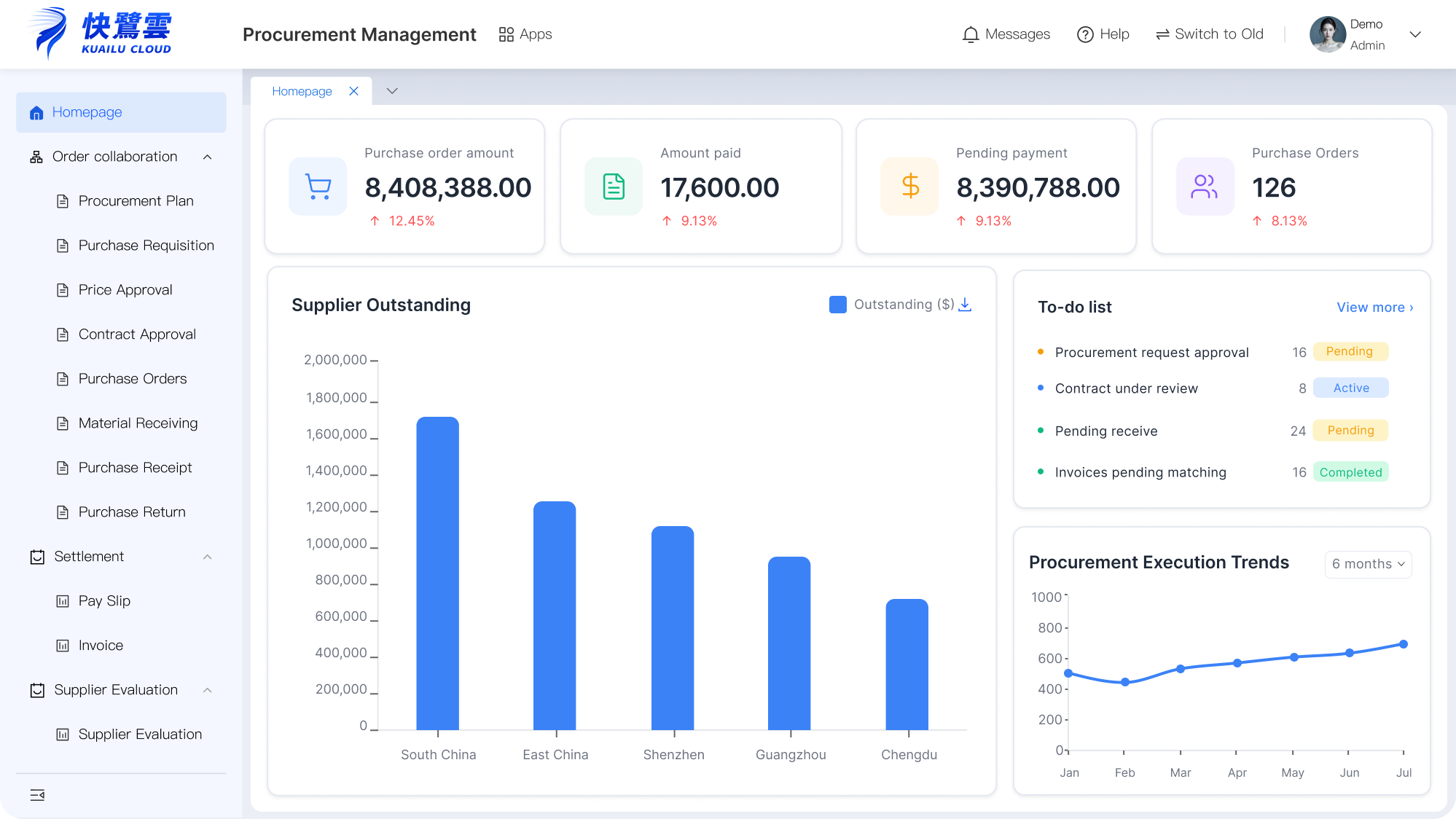
Task: Click Pending badge for Pending receive
Action: tap(1350, 430)
